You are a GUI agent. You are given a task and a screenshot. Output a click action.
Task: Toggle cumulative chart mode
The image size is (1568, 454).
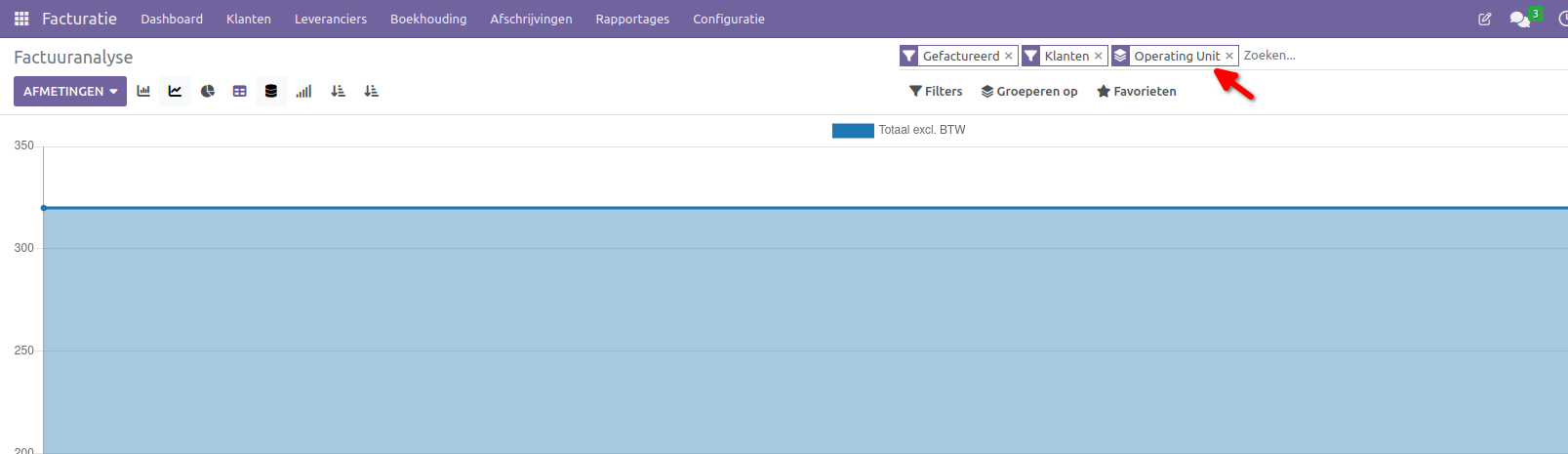coord(304,91)
